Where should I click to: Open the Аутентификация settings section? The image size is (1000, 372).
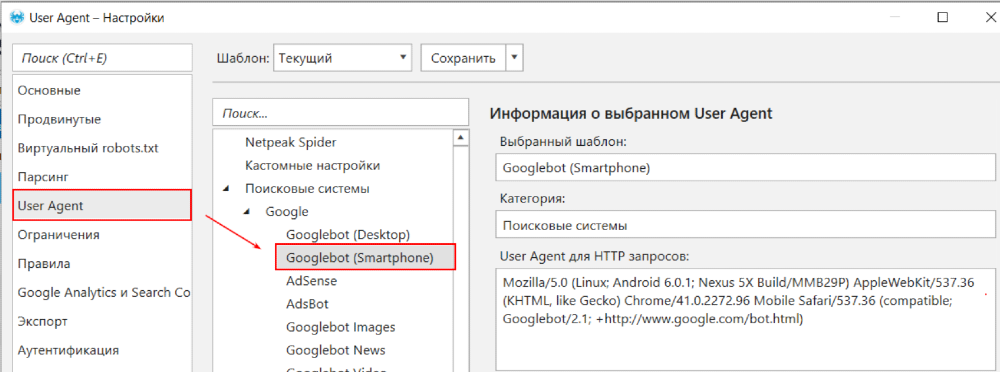coord(103,350)
